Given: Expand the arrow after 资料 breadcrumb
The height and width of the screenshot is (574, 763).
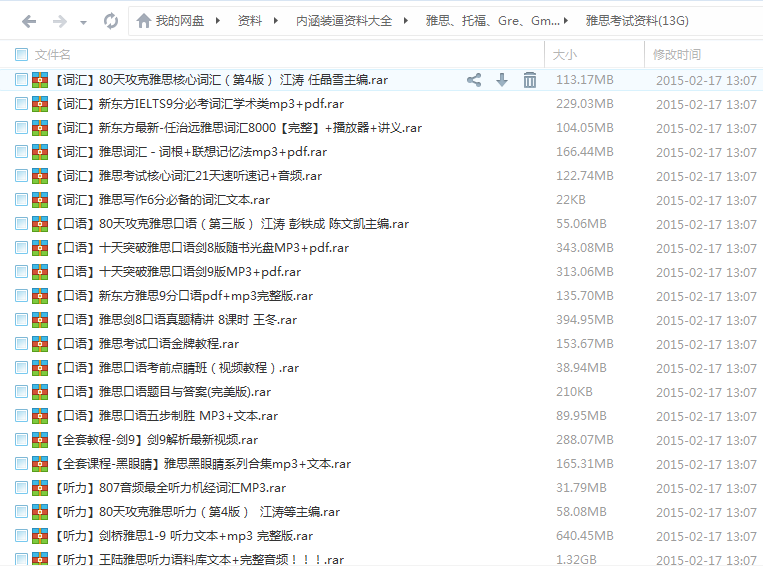Looking at the screenshot, I should point(276,21).
